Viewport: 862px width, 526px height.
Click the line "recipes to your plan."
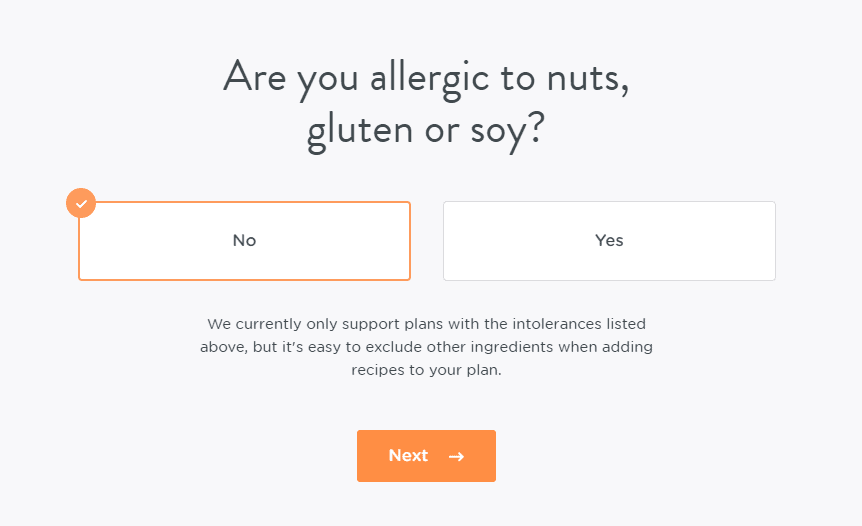426,370
